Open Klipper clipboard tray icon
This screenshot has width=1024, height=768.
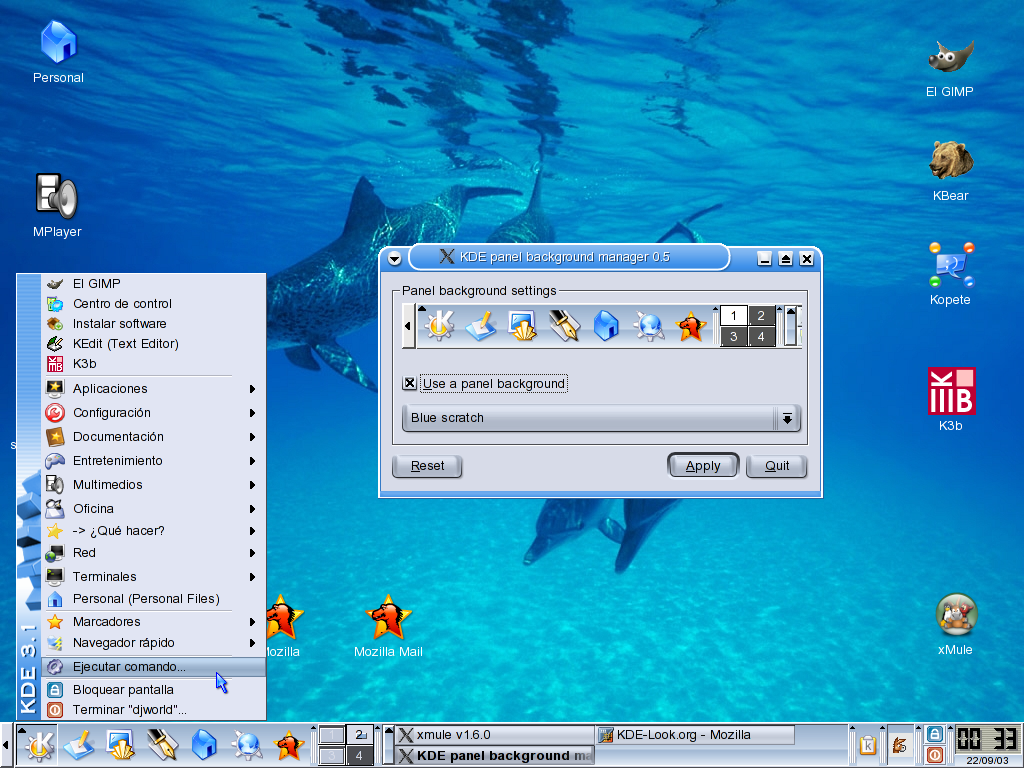[x=868, y=744]
